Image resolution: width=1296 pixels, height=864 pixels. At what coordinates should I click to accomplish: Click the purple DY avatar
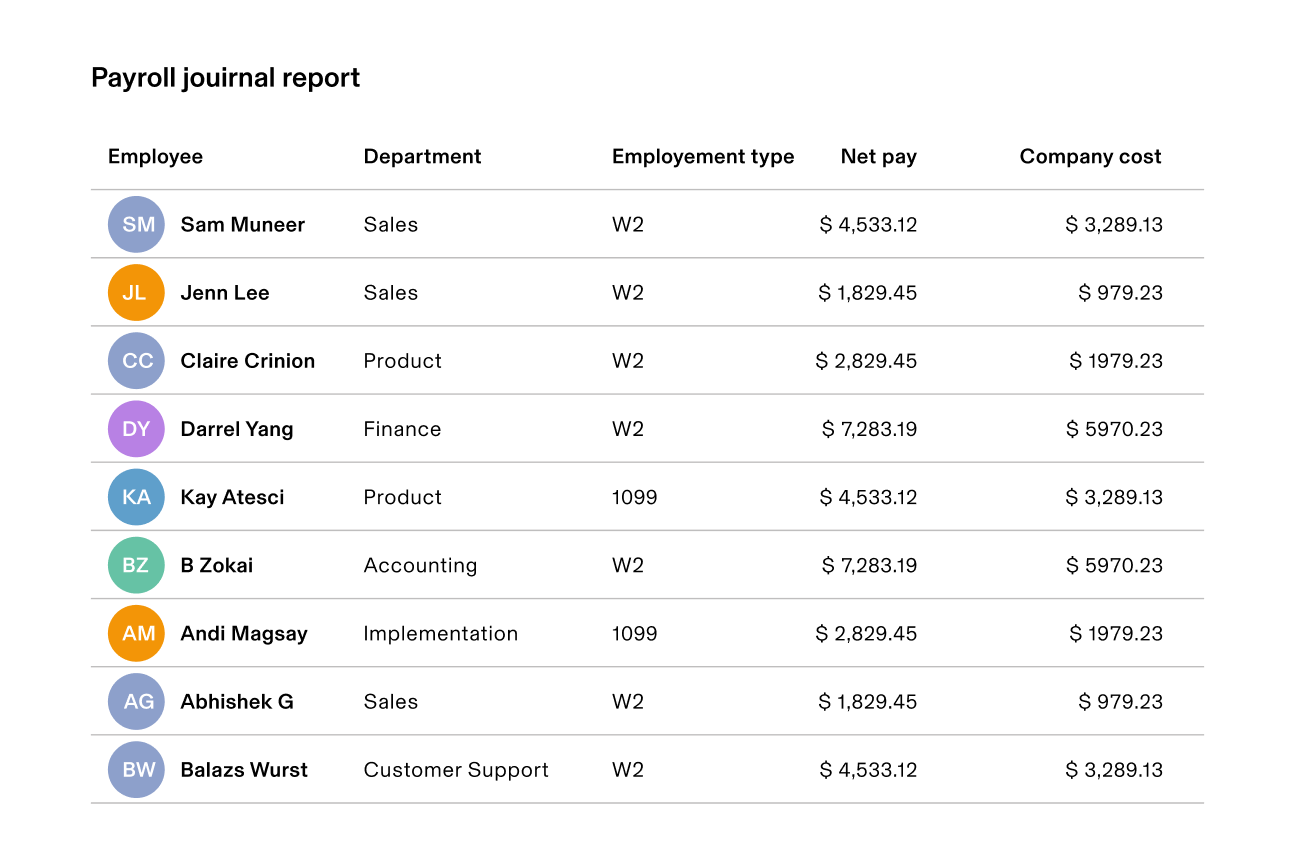point(136,429)
